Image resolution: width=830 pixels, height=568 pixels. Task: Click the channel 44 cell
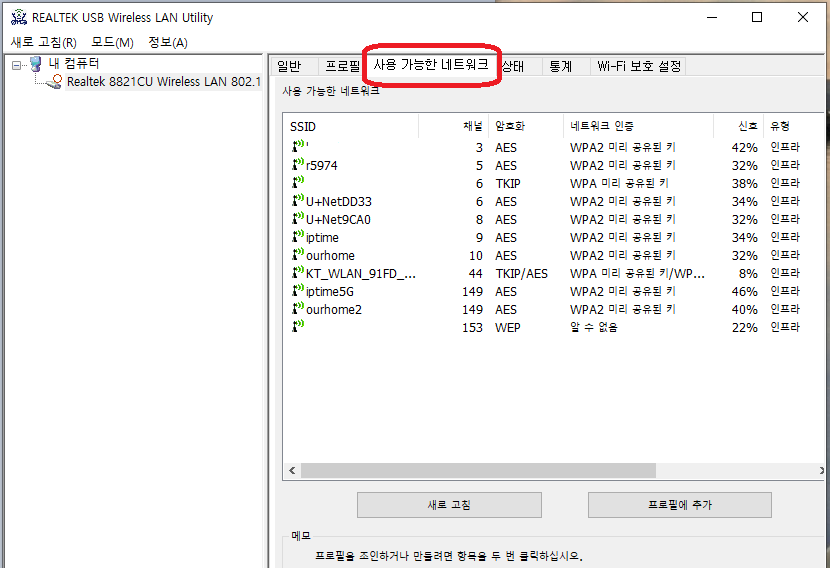click(475, 274)
